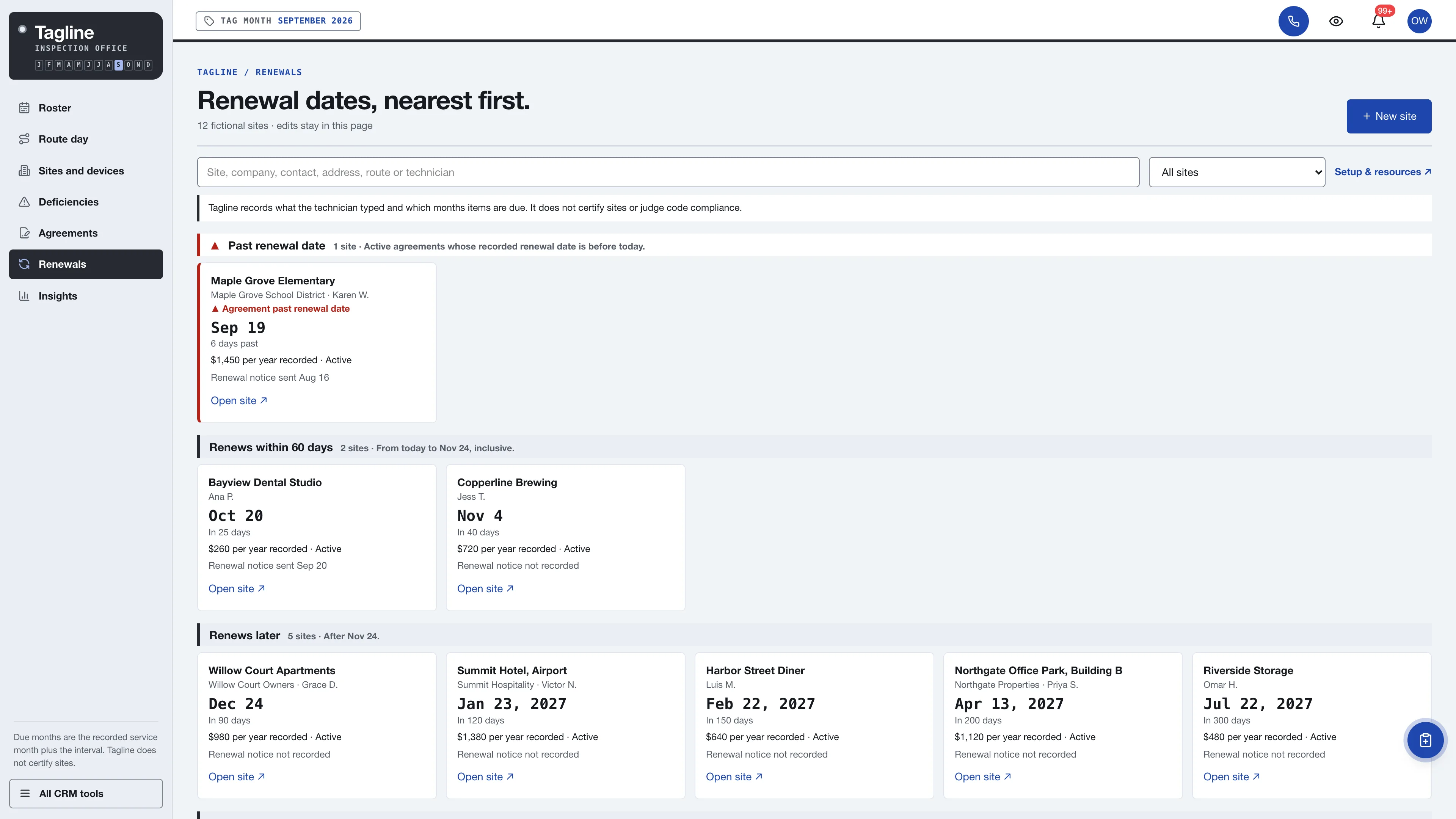Click the tag icon beside Tag Month

(x=209, y=21)
